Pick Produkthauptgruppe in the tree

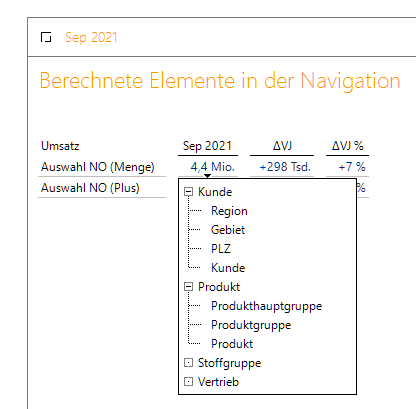tap(267, 306)
